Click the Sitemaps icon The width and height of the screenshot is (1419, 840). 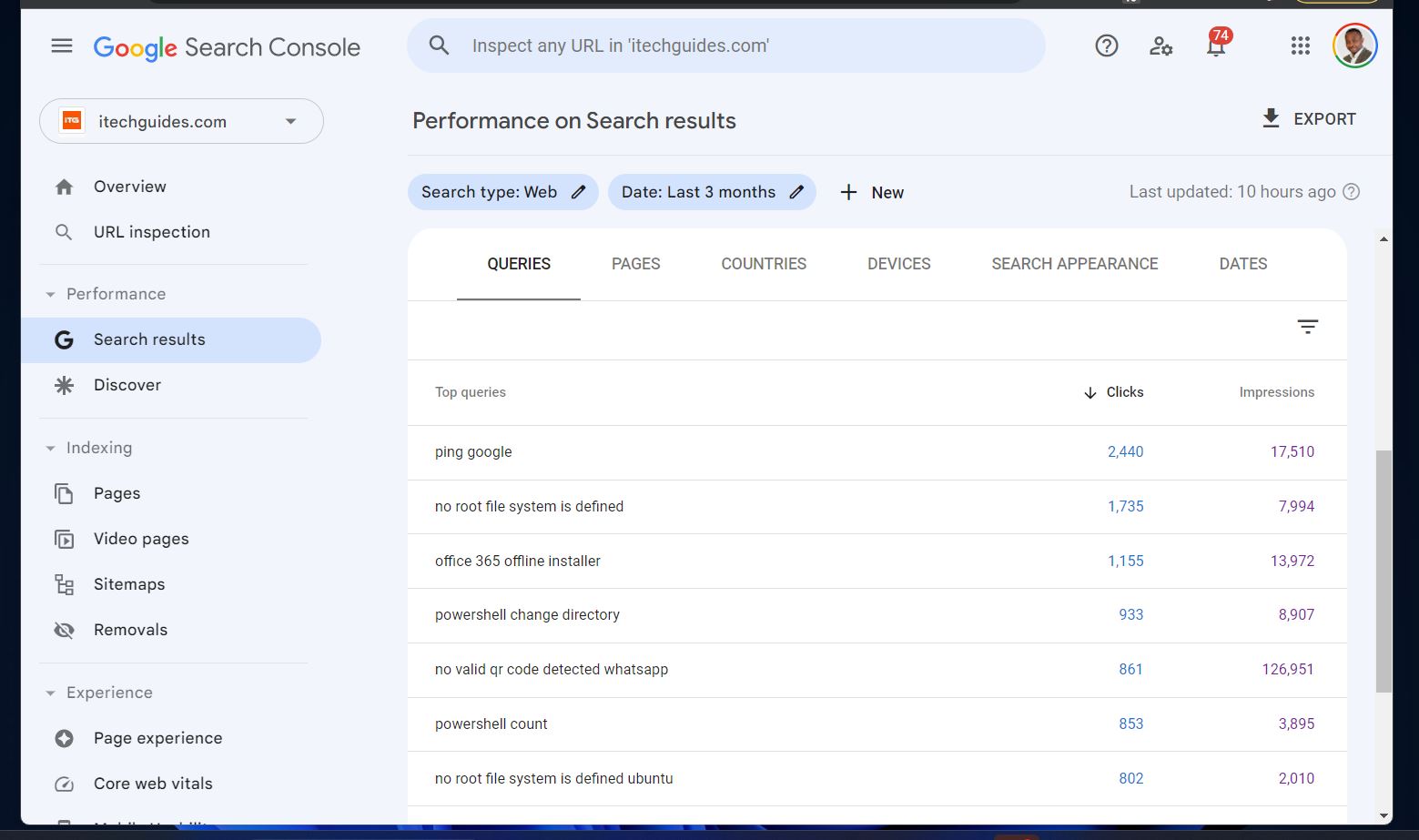point(64,584)
